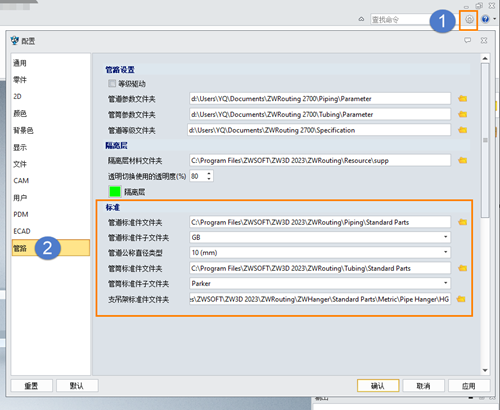Browse folder for 支吊架标准件文件夹 path
500x410 pixels.
461,299
